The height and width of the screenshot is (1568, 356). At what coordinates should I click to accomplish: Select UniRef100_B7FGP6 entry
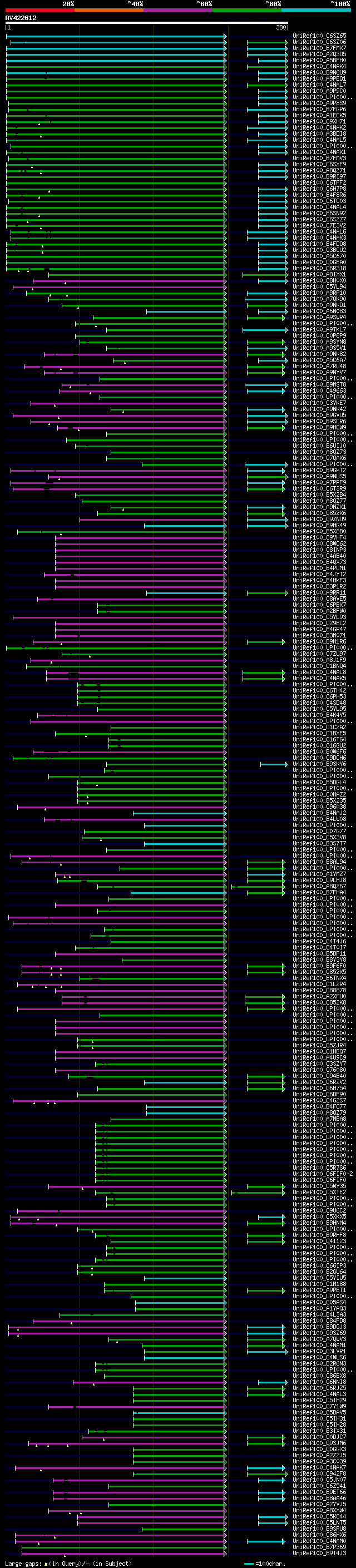tap(319, 109)
